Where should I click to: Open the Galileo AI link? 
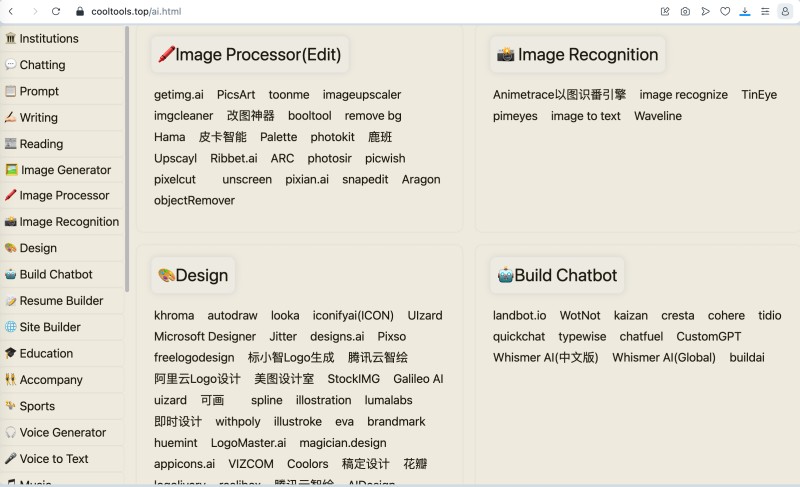[418, 379]
